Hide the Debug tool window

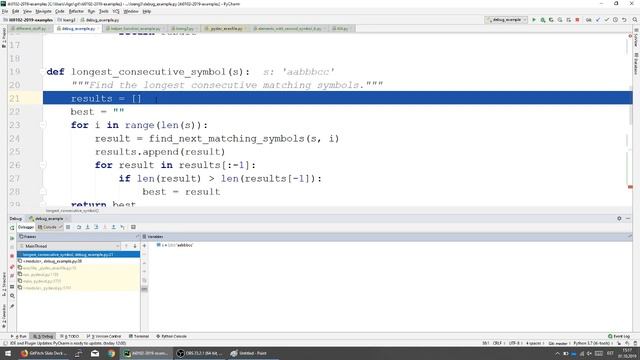click(628, 218)
